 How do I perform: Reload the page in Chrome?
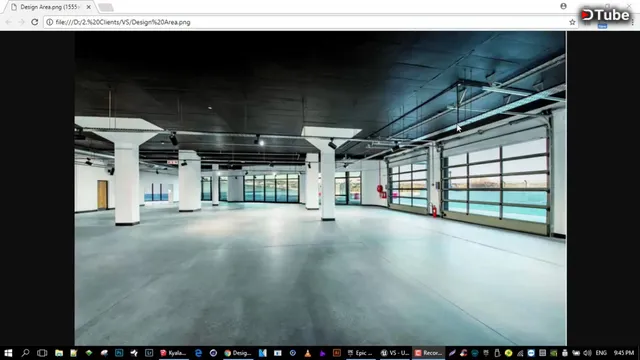(35, 22)
